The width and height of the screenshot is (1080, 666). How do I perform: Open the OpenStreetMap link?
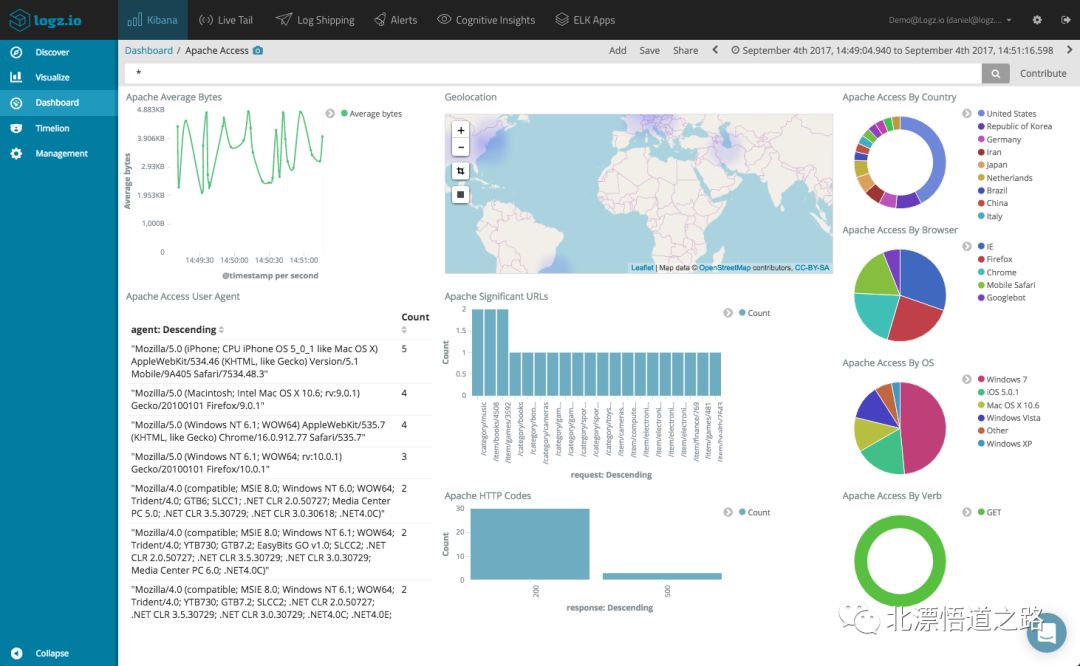[725, 267]
